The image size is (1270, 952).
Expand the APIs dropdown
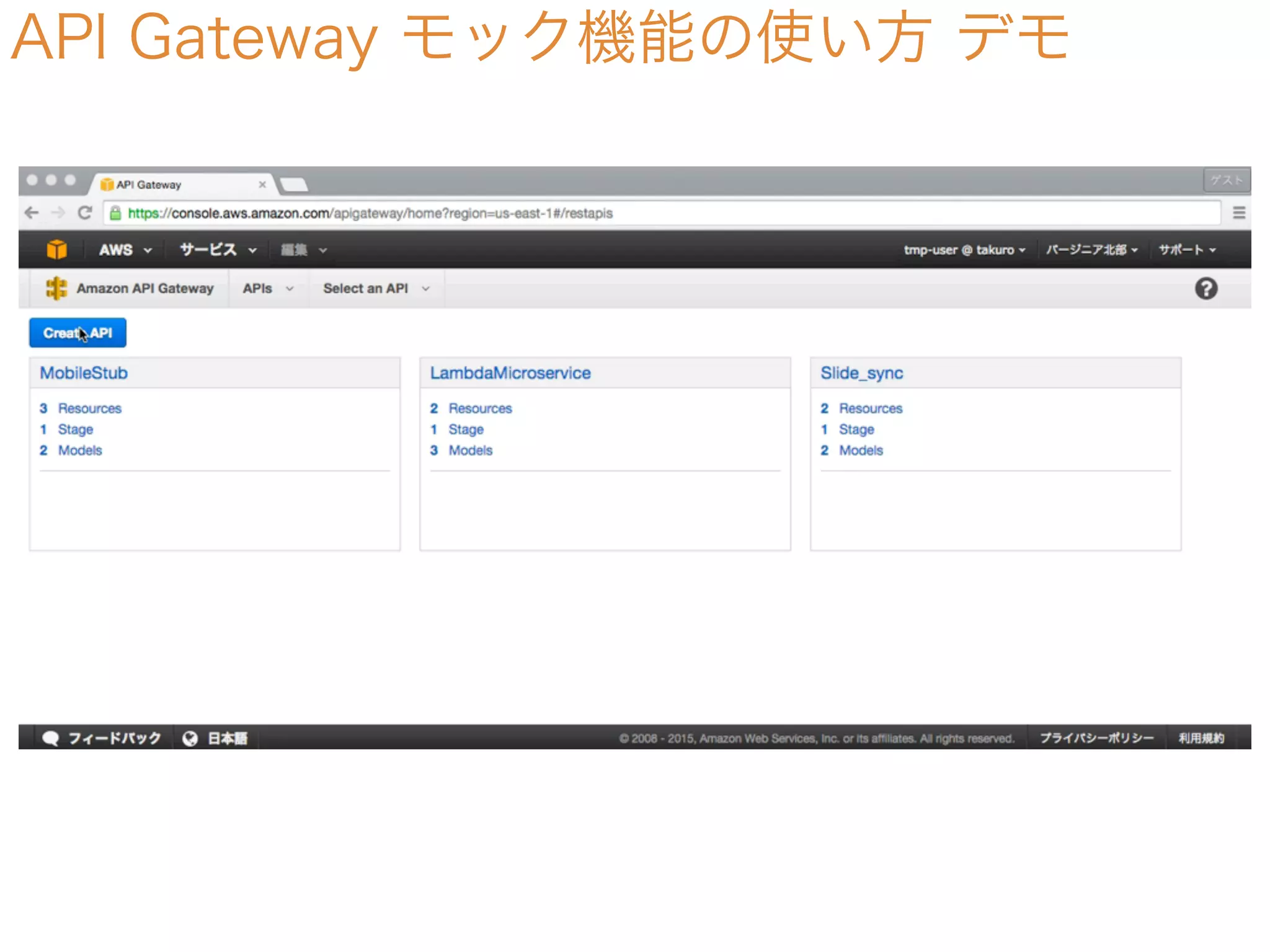coord(268,288)
